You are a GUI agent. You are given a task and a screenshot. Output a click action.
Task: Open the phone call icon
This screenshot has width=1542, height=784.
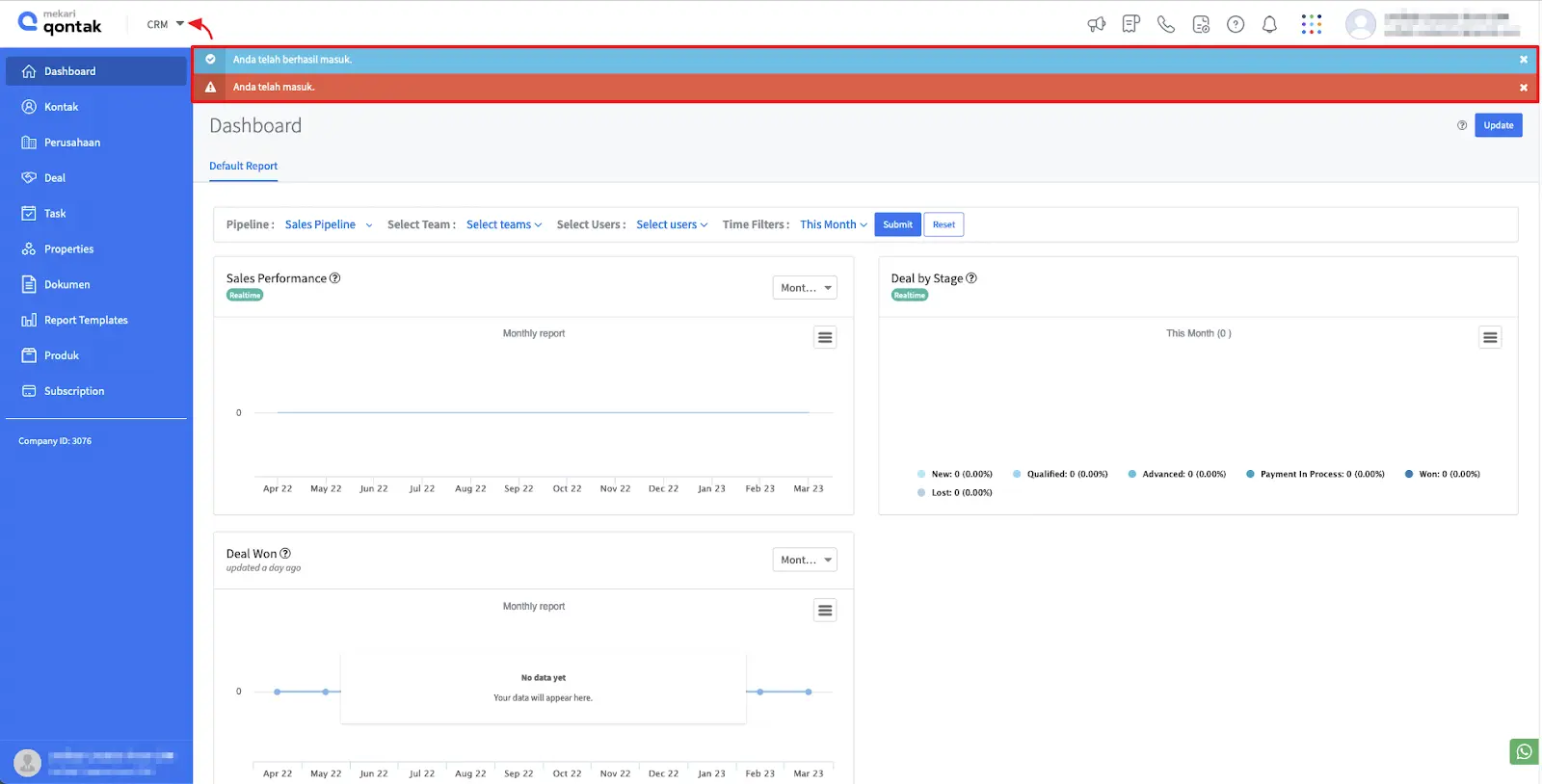(1166, 25)
